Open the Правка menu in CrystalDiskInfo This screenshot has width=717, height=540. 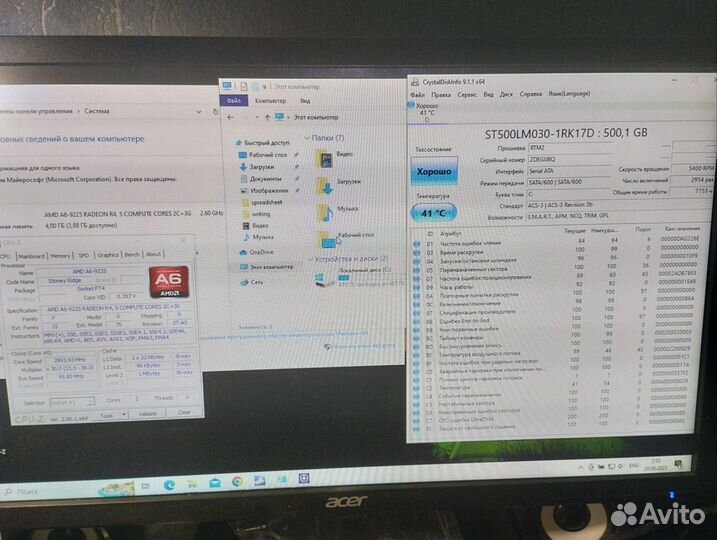441,95
